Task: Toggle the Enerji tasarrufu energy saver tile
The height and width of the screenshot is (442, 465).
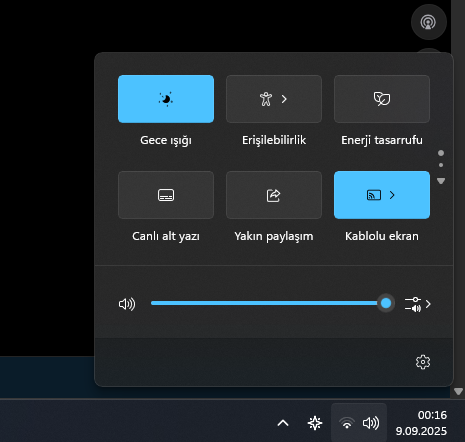Action: (382, 99)
